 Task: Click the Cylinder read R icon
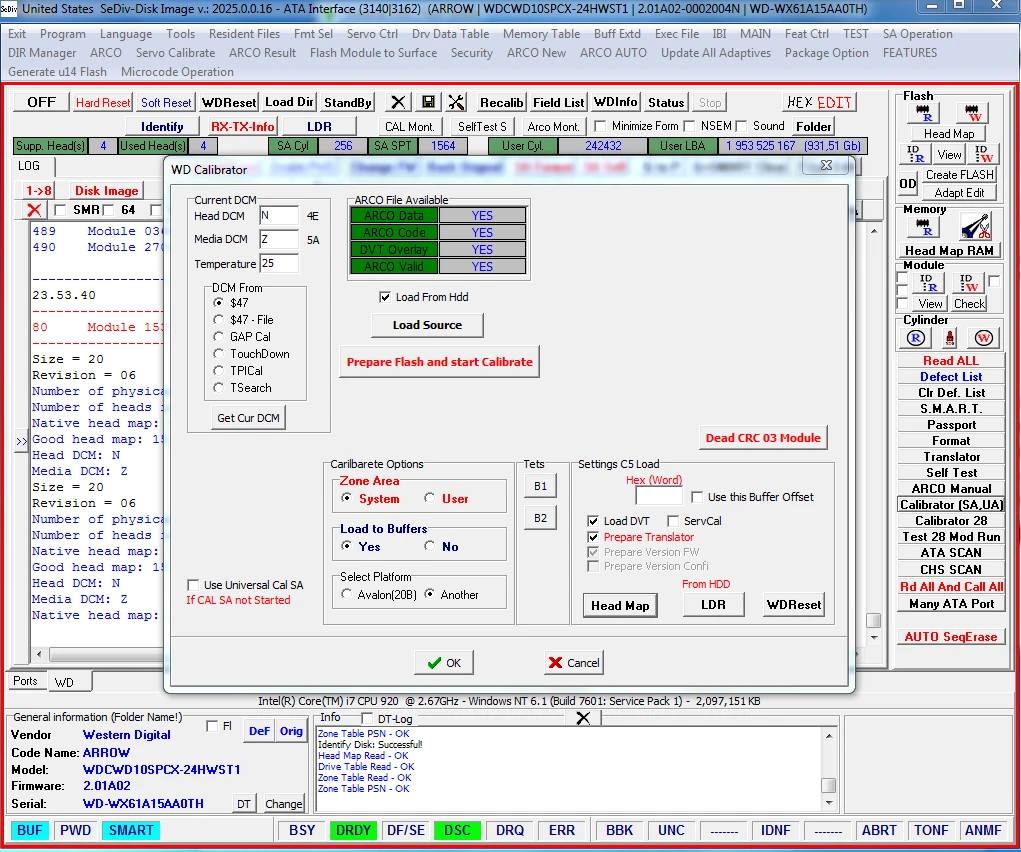916,338
